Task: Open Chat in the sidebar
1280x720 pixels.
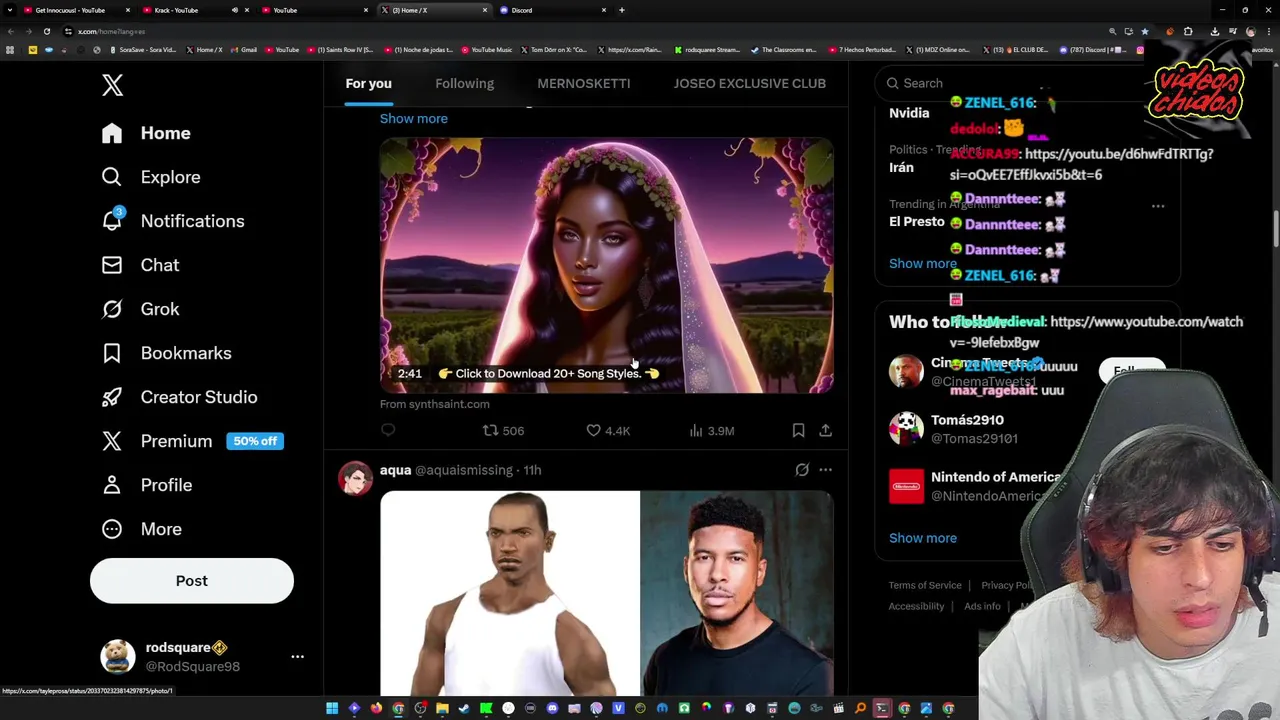Action: [x=140, y=265]
